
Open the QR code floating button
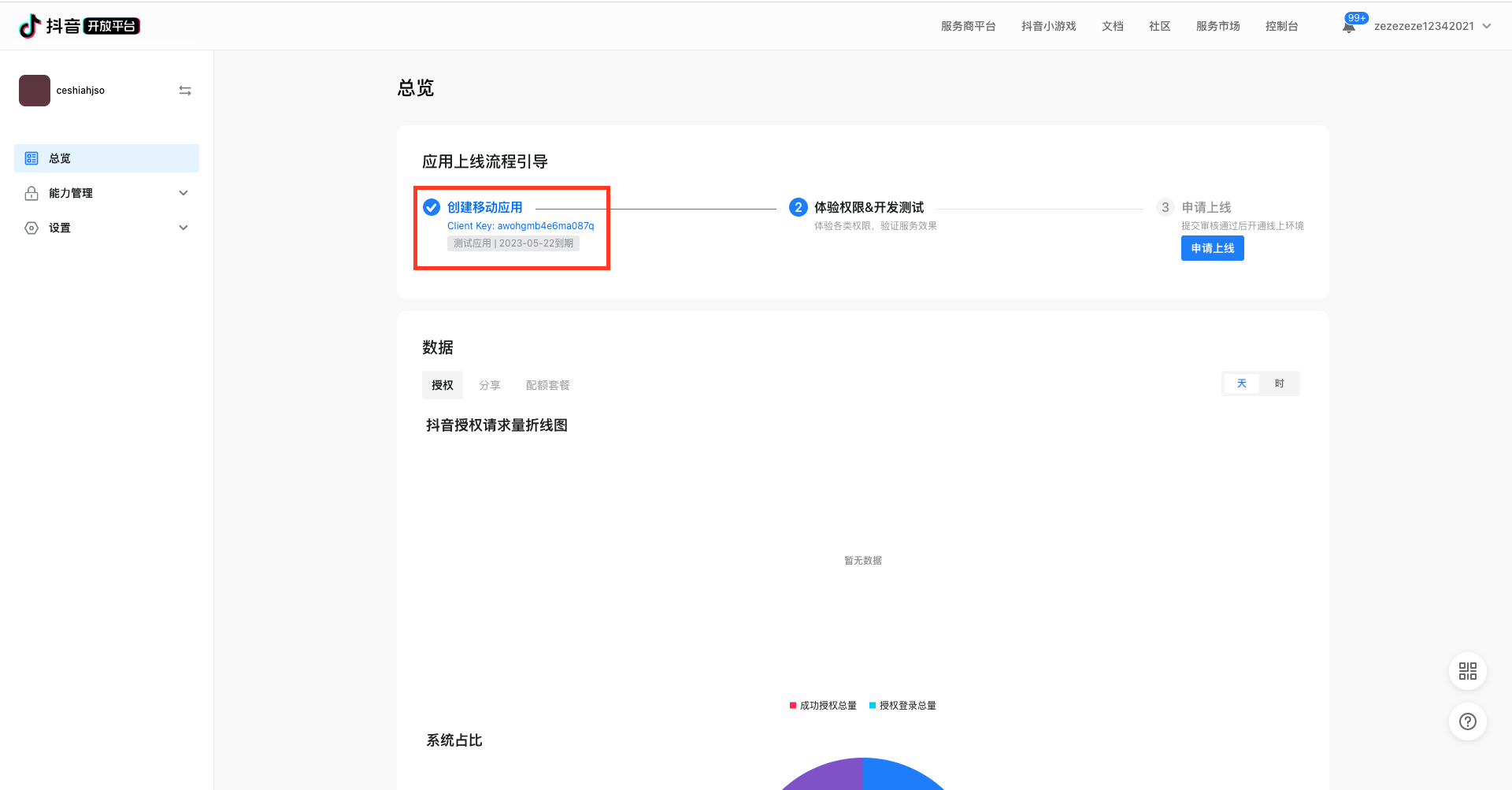[x=1468, y=671]
